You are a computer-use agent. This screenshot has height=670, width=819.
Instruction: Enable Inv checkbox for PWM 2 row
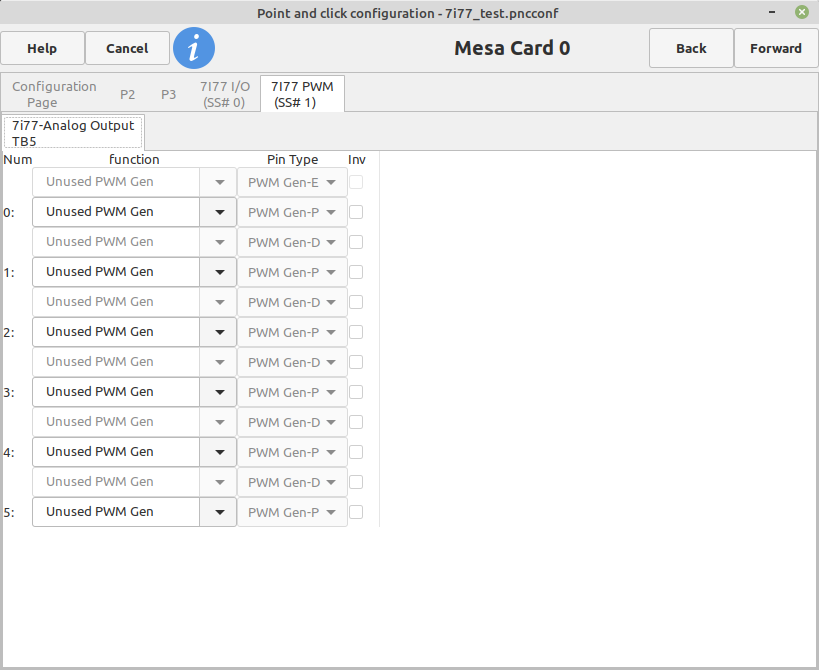[356, 332]
